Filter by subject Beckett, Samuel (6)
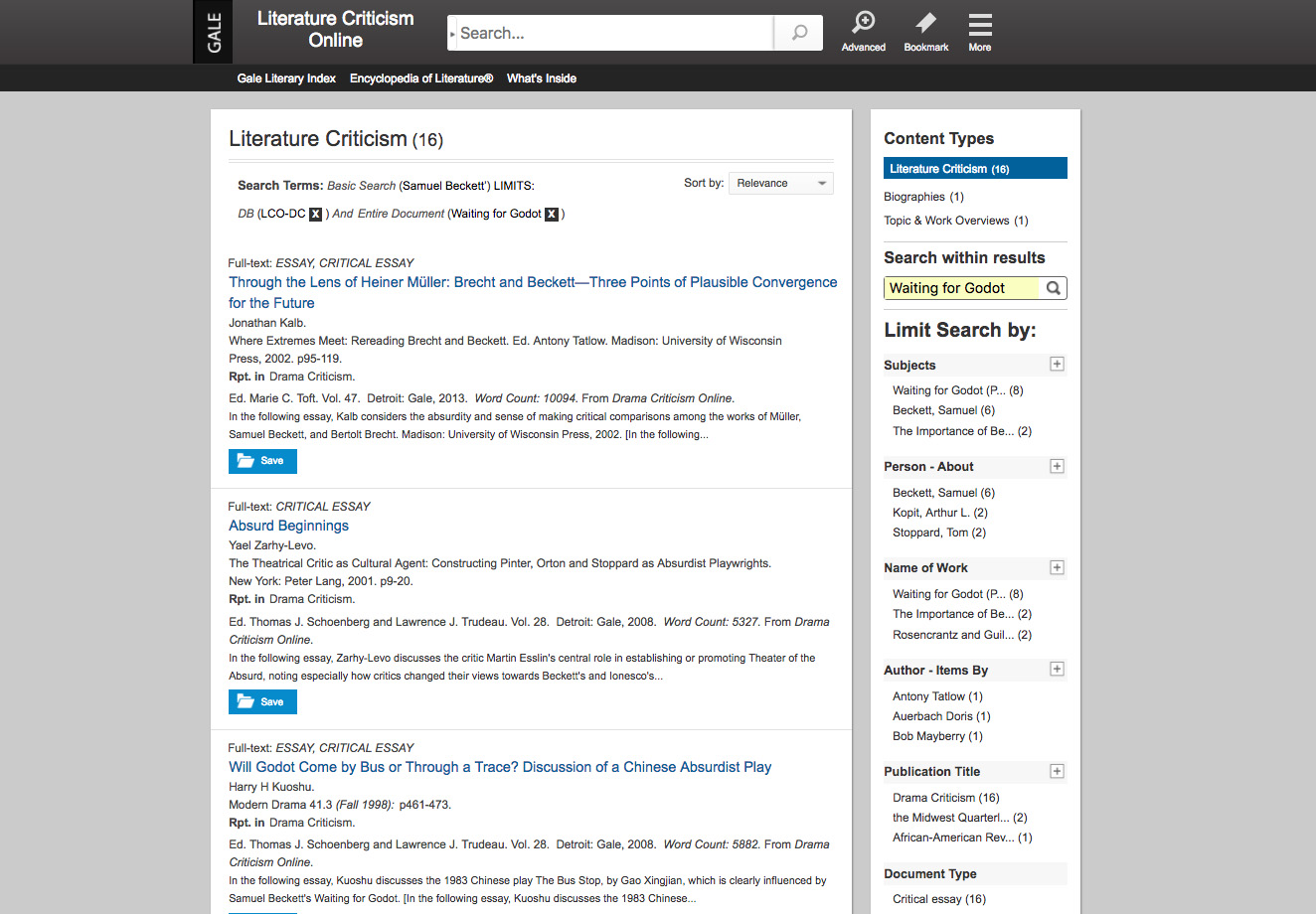This screenshot has height=914, width=1316. point(943,410)
